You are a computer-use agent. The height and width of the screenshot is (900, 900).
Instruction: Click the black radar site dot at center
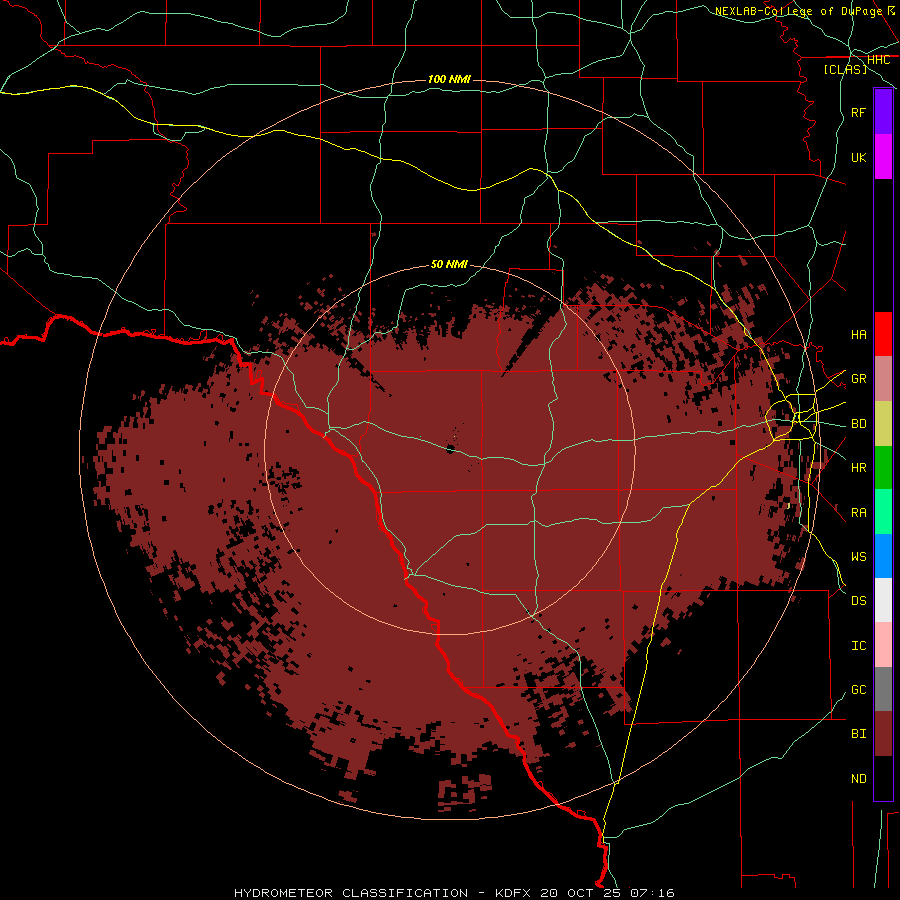[x=451, y=449]
